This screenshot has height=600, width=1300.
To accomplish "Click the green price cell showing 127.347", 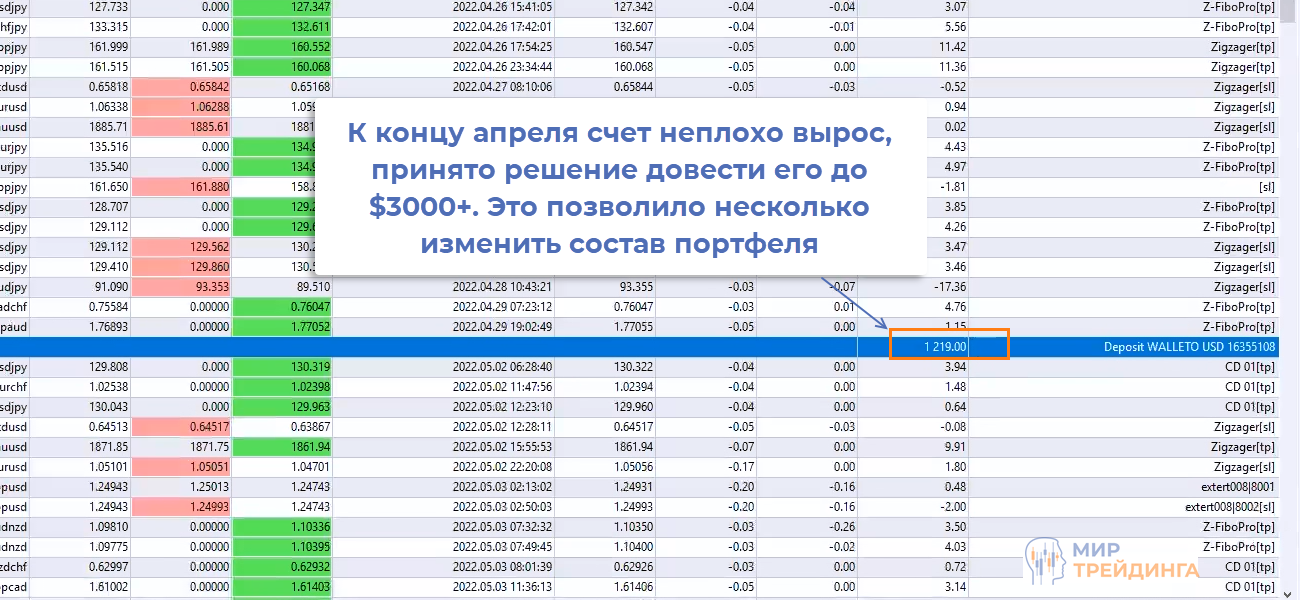I will (x=281, y=7).
